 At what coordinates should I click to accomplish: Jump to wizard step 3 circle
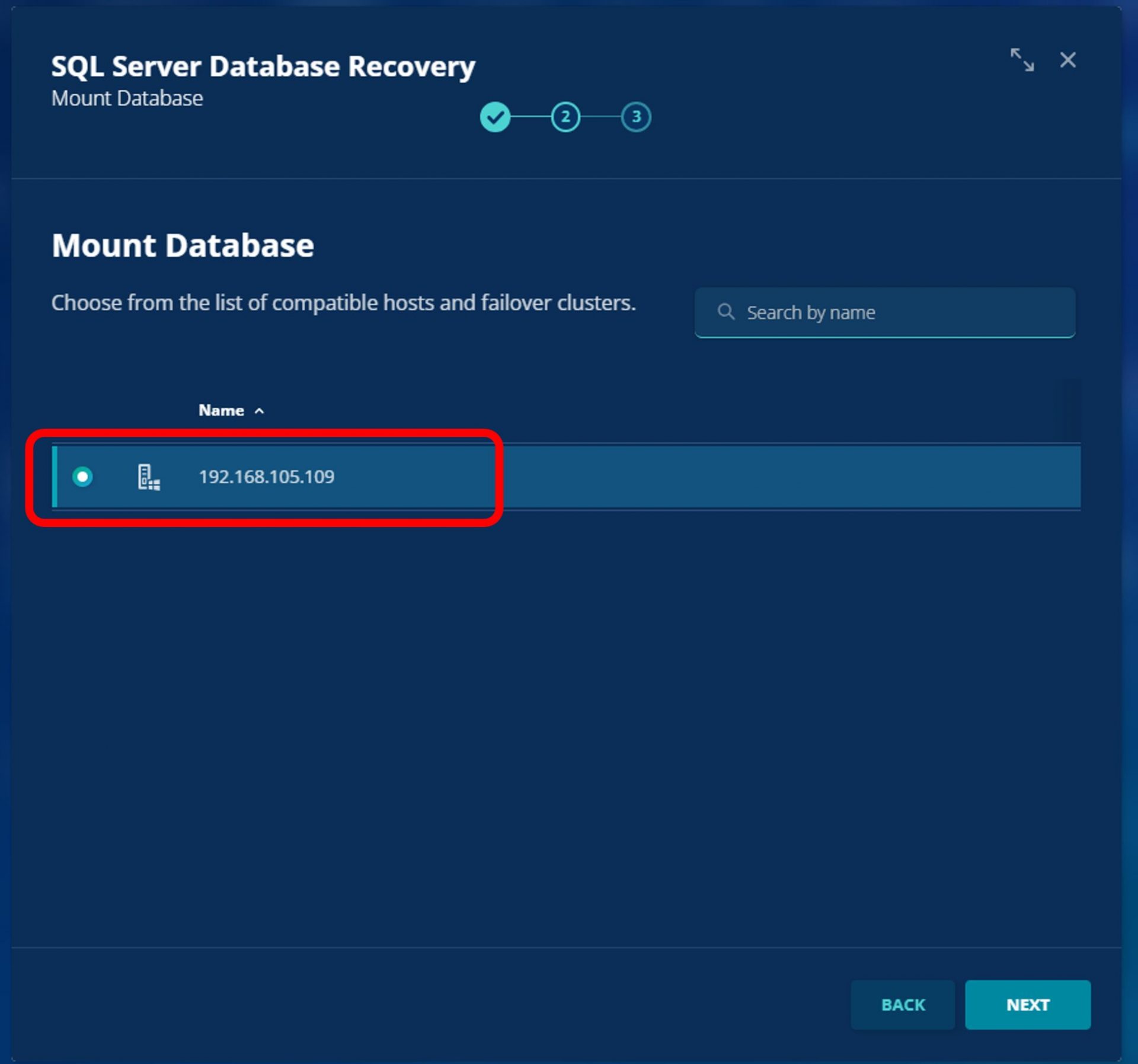coord(635,117)
